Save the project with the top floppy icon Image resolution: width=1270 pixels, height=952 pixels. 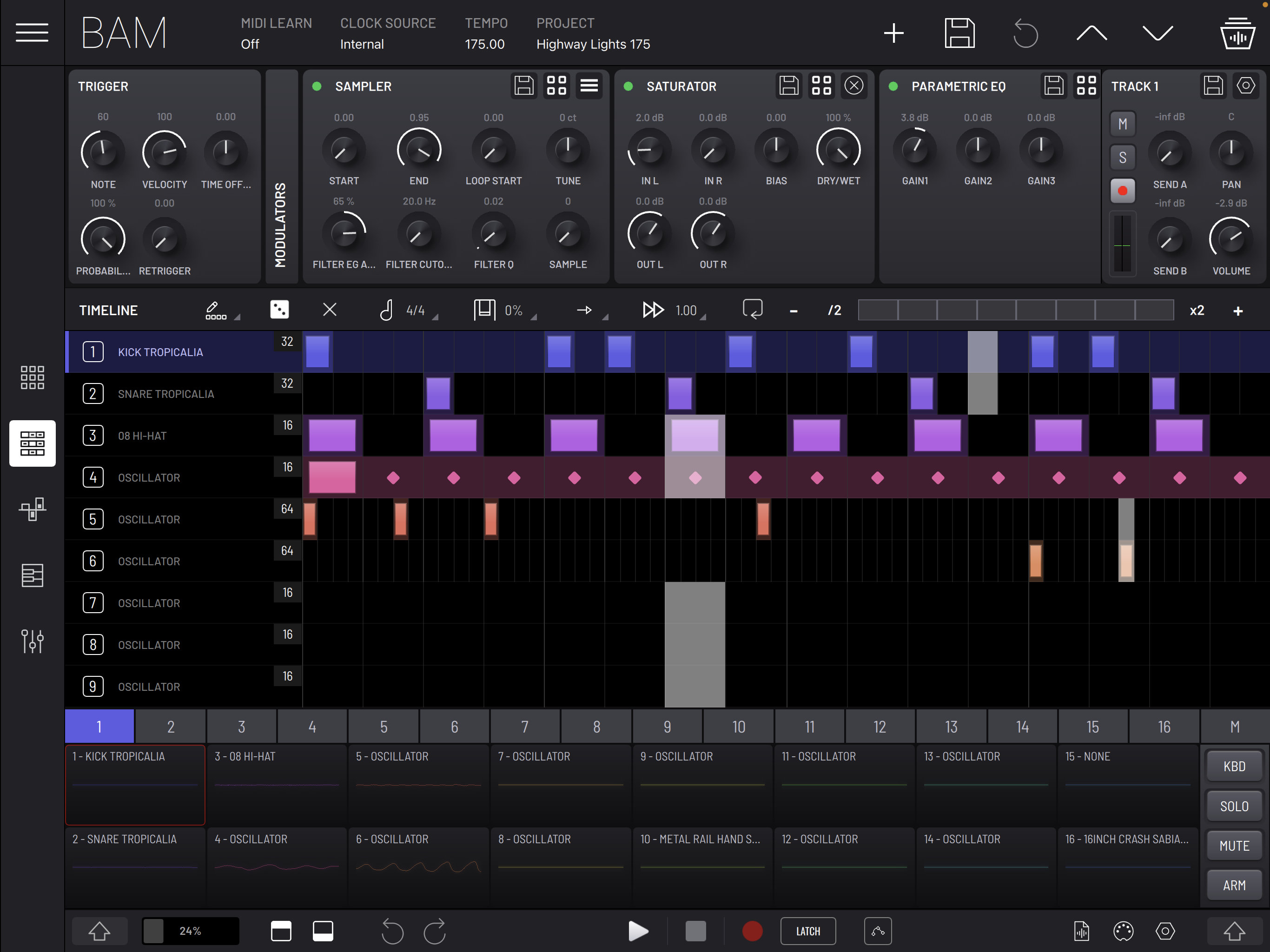click(x=959, y=33)
